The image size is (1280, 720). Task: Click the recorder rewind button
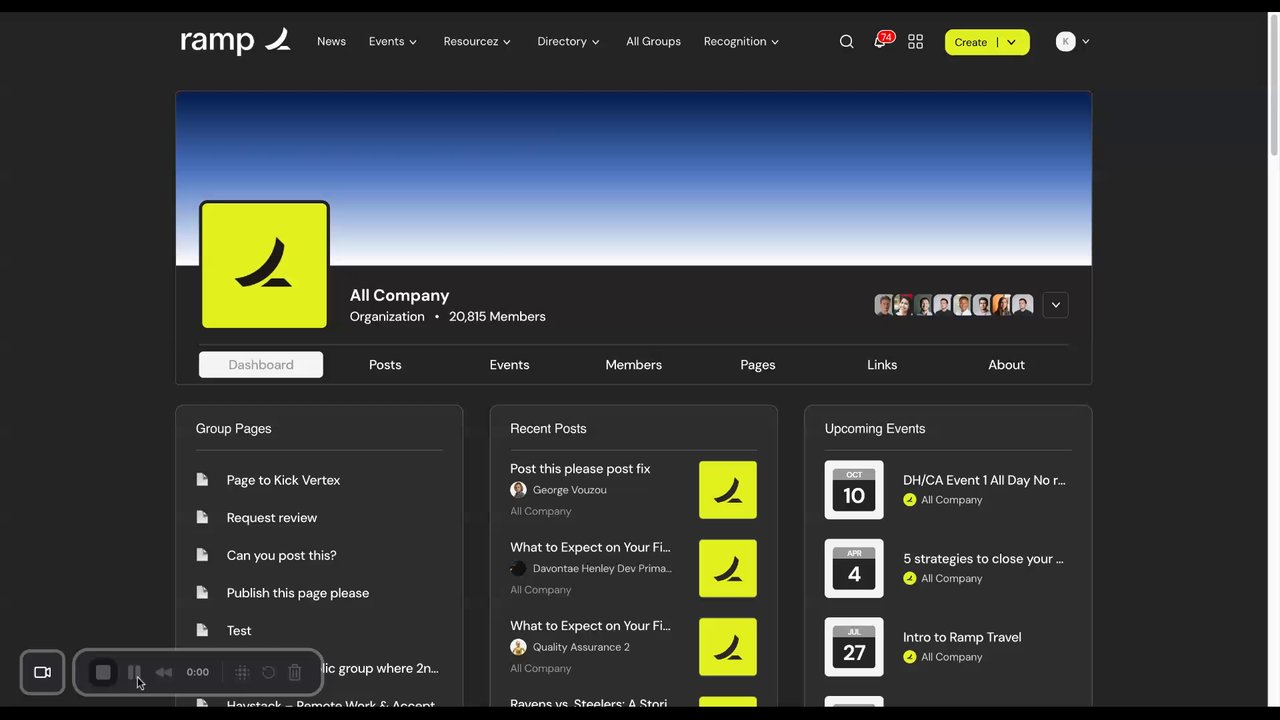click(x=164, y=673)
